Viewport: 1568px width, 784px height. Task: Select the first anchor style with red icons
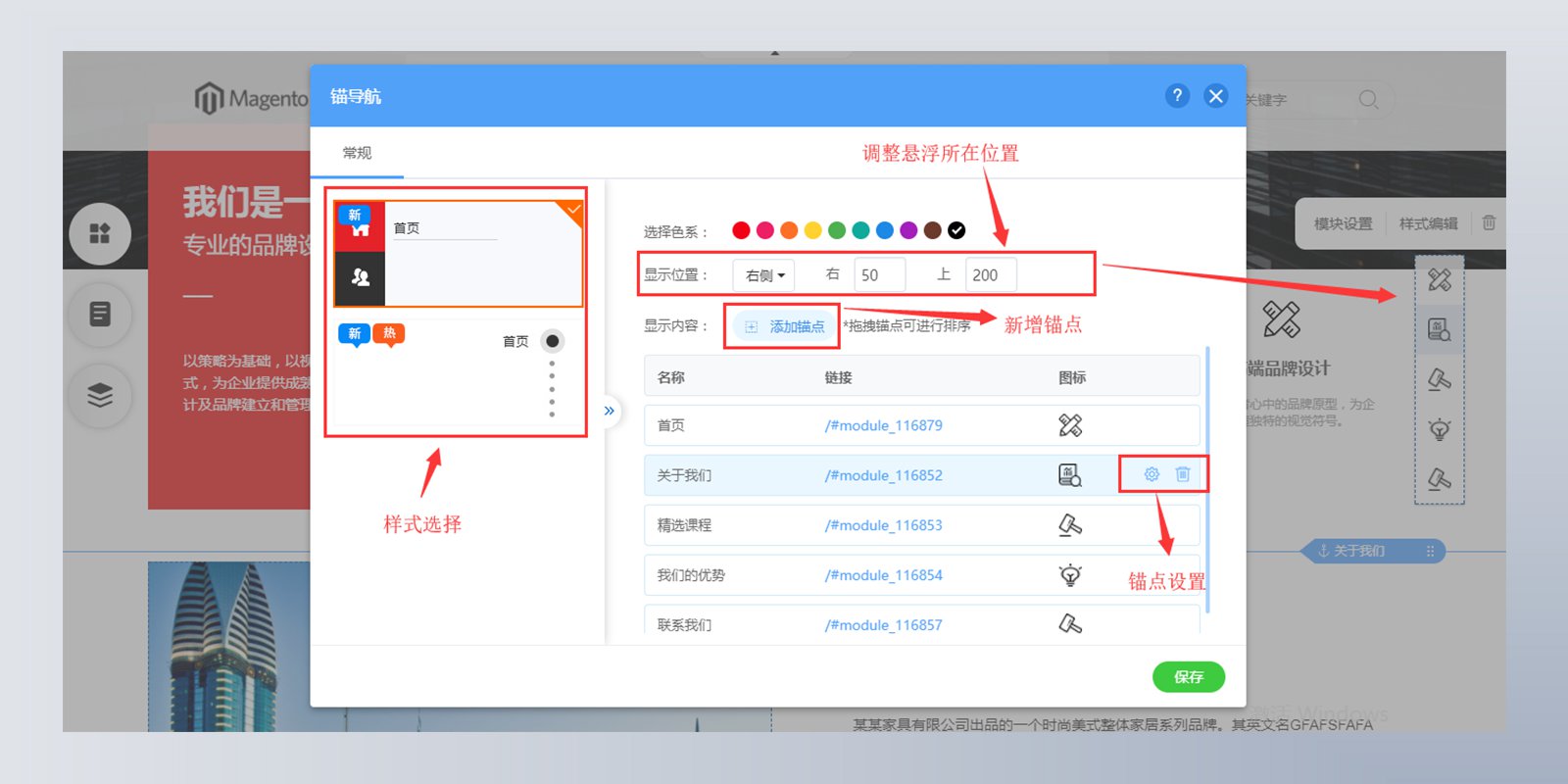458,254
